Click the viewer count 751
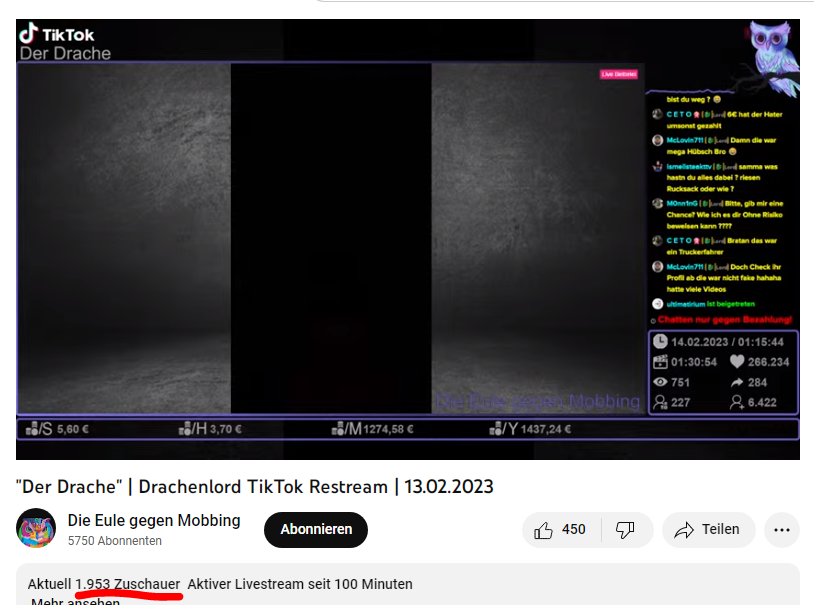The image size is (814, 605). [680, 382]
